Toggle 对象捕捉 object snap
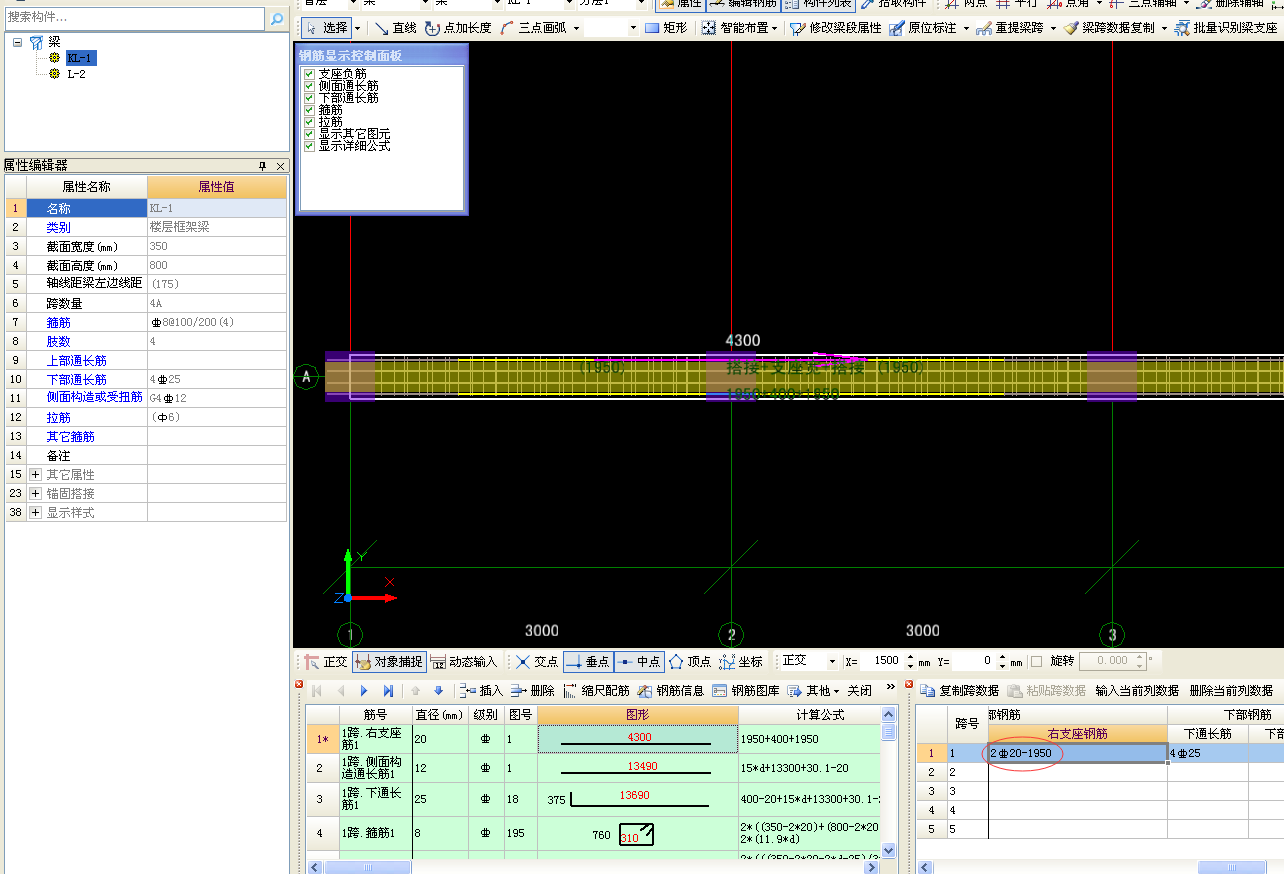1284x874 pixels. coord(390,662)
